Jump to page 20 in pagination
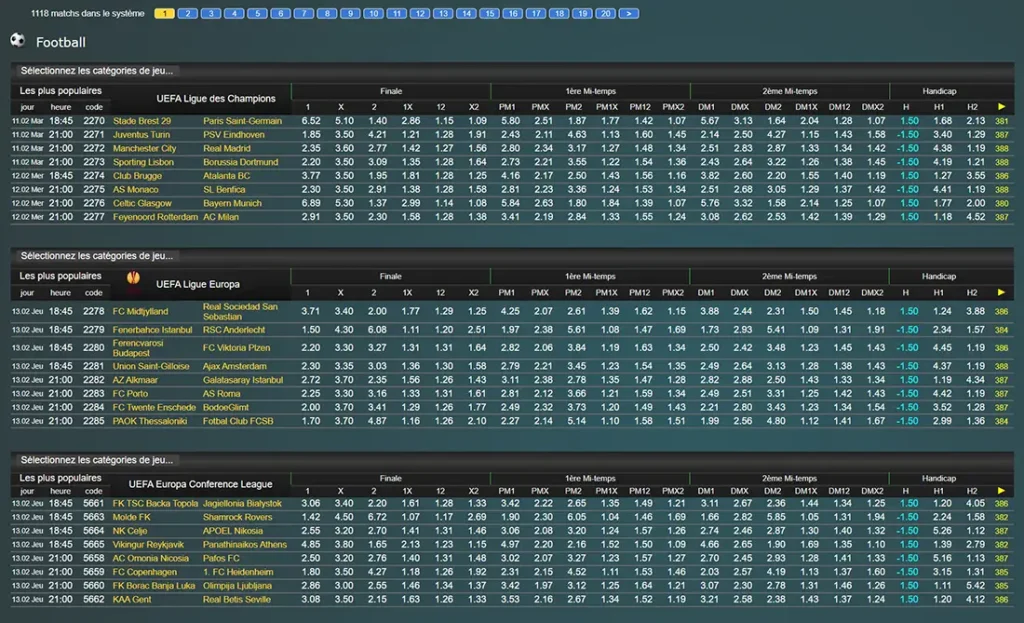 605,14
